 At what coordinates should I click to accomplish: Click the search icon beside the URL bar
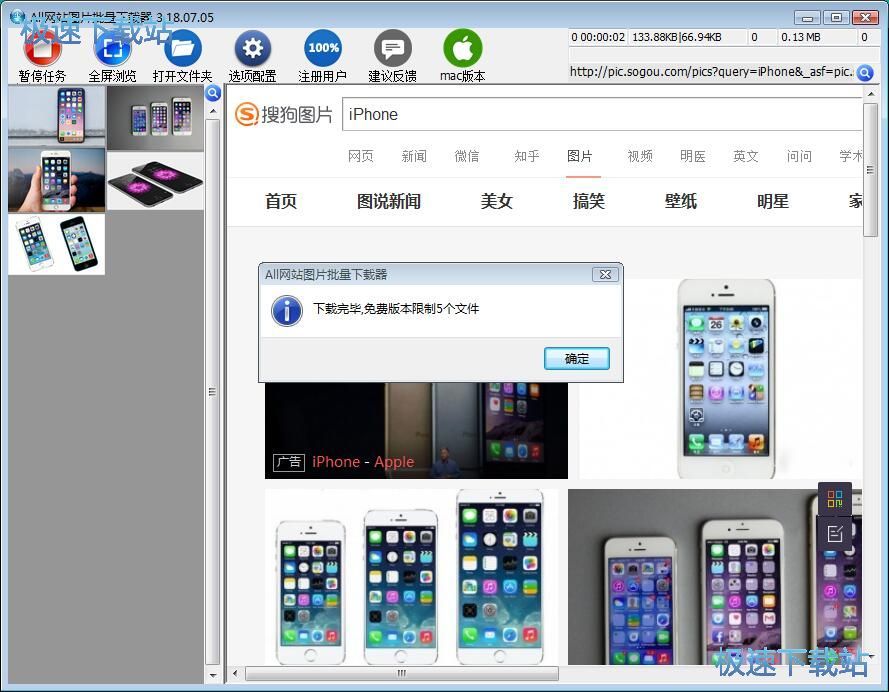865,73
